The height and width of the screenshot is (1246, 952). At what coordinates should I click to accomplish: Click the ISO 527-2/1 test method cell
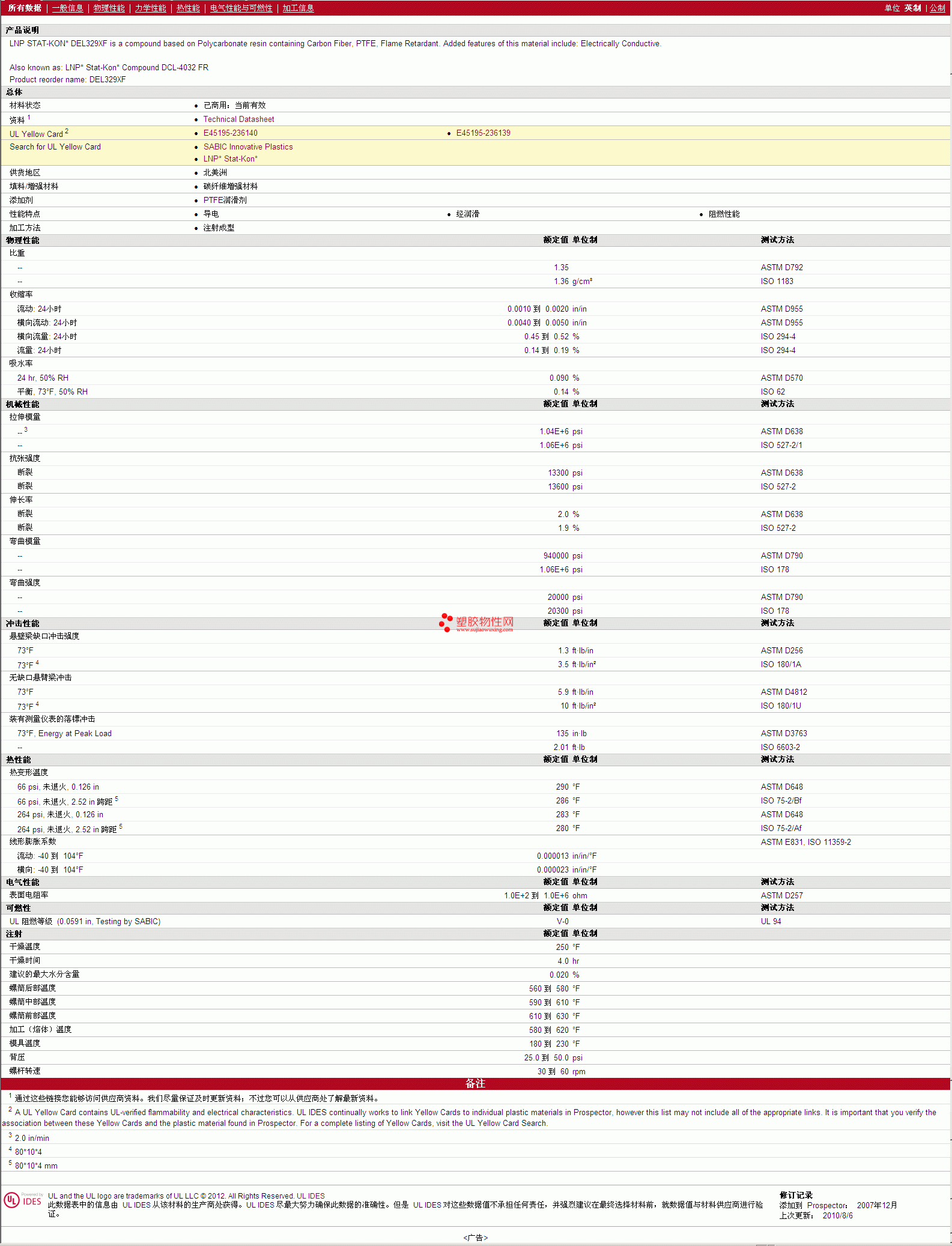[781, 445]
